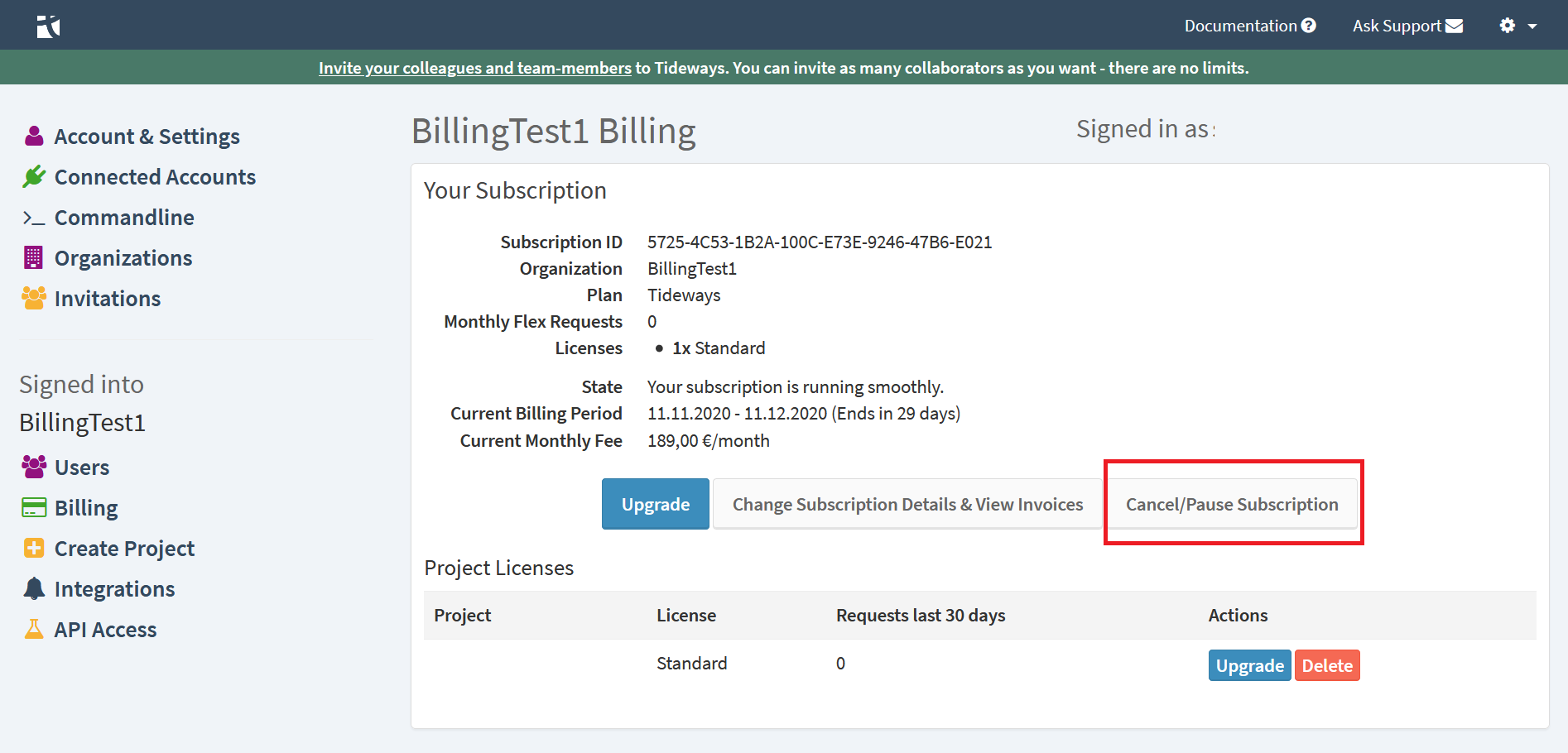Click the billing period 11.11.2020 - 11.12.2020 text
The image size is (1568, 753).
pyautogui.click(x=737, y=413)
